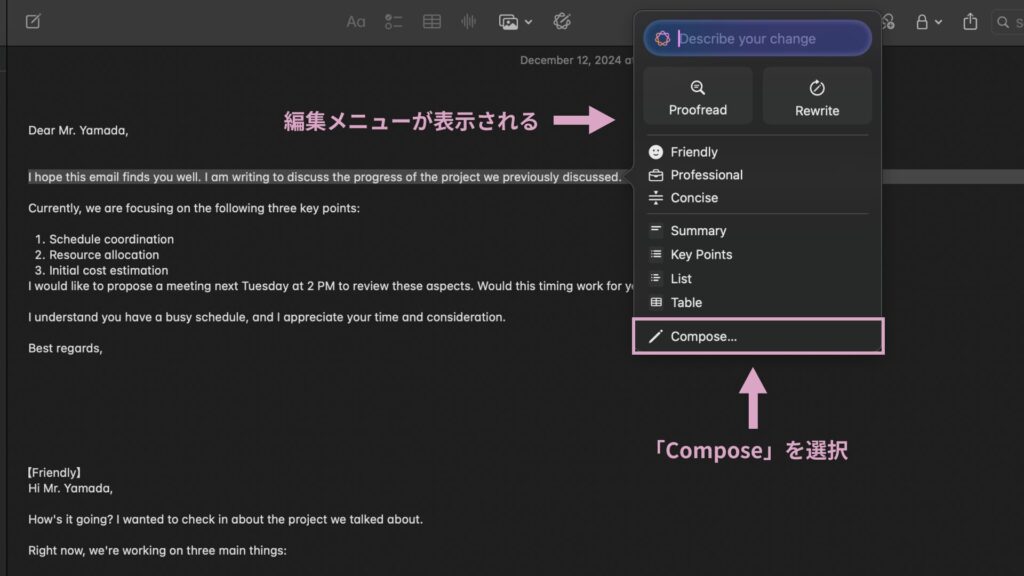Select the Concise option
This screenshot has width=1024, height=576.
coord(695,197)
